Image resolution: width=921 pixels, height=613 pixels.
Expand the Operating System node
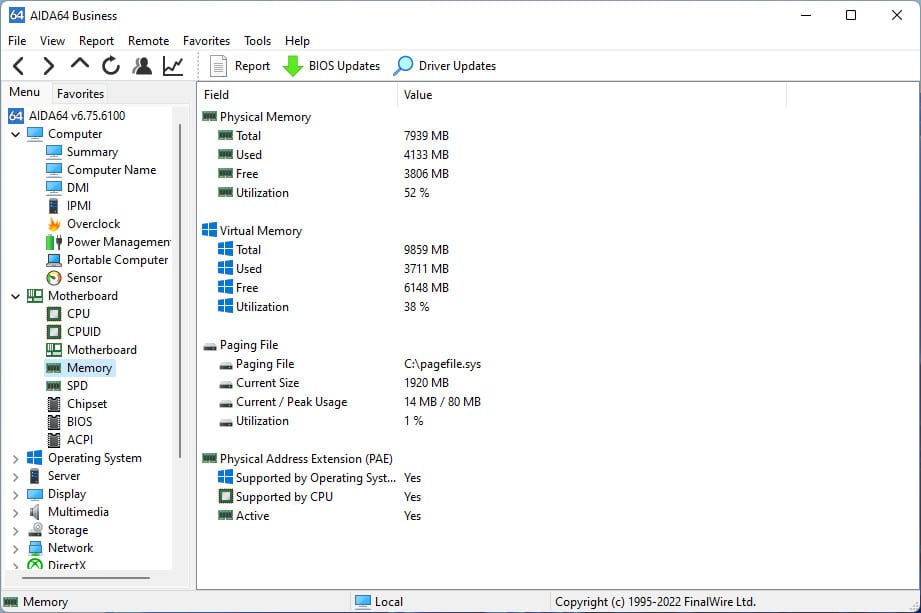pos(15,459)
